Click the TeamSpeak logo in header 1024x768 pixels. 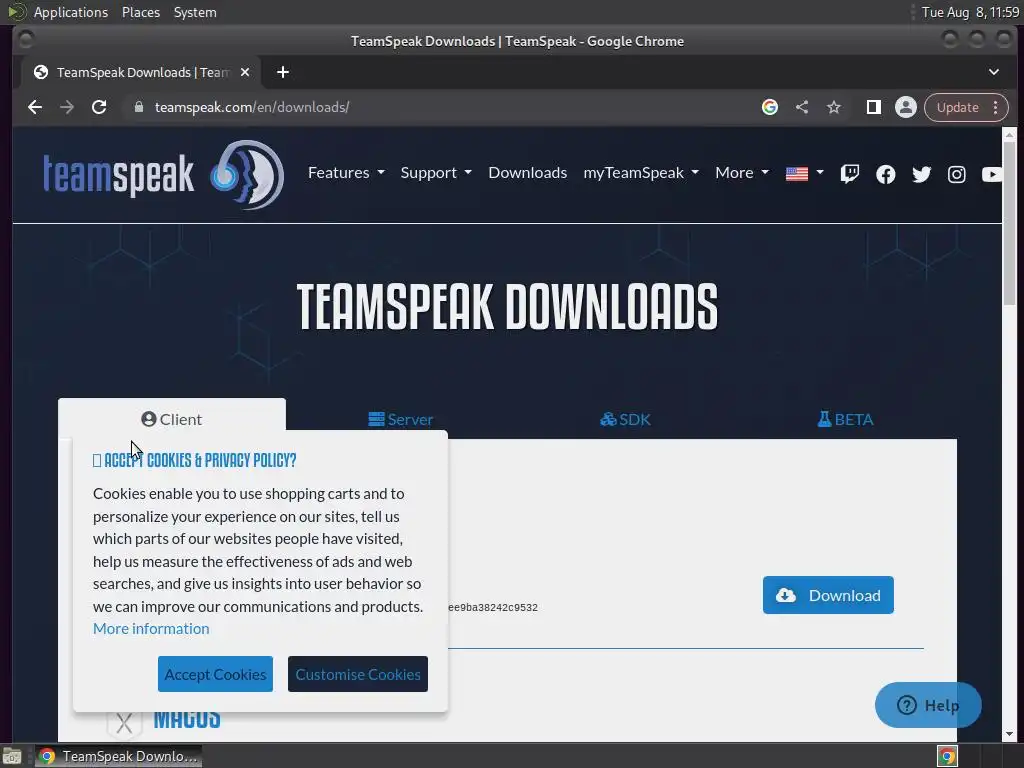[163, 174]
